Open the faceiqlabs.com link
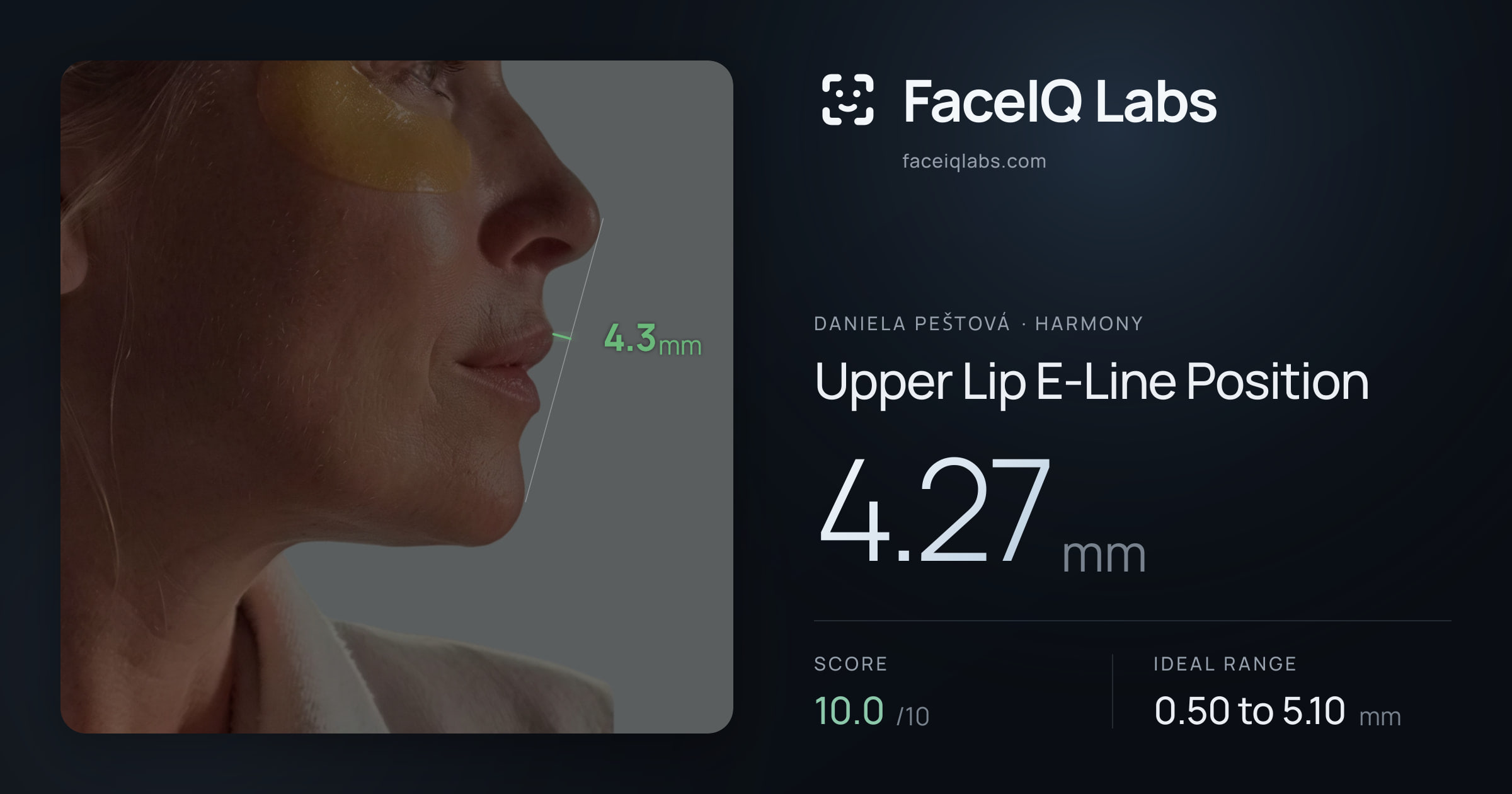Image resolution: width=1512 pixels, height=794 pixels. [x=974, y=161]
